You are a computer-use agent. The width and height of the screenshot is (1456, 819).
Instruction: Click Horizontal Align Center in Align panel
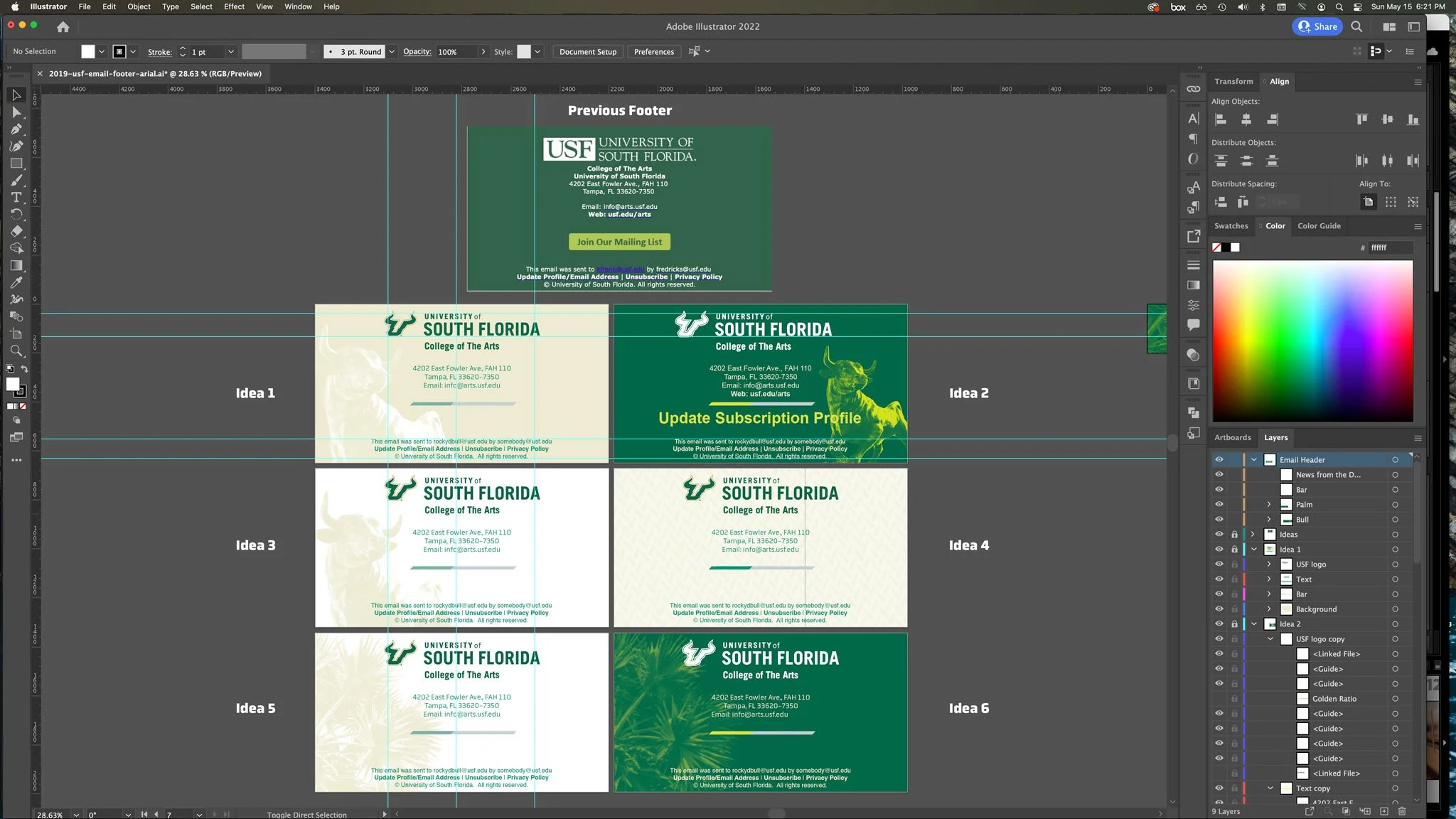point(1246,119)
